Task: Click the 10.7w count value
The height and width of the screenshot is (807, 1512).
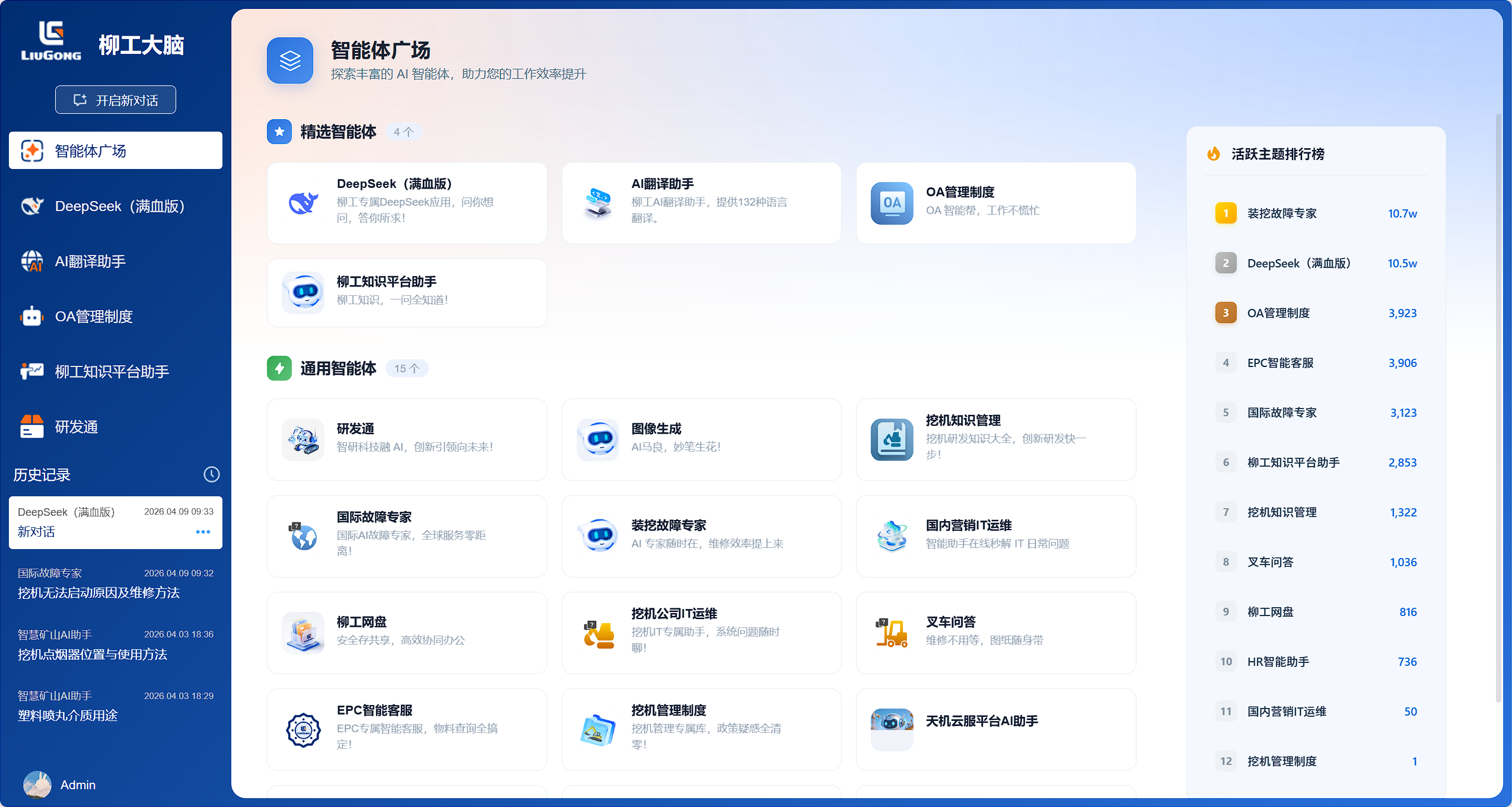Action: [x=1402, y=213]
